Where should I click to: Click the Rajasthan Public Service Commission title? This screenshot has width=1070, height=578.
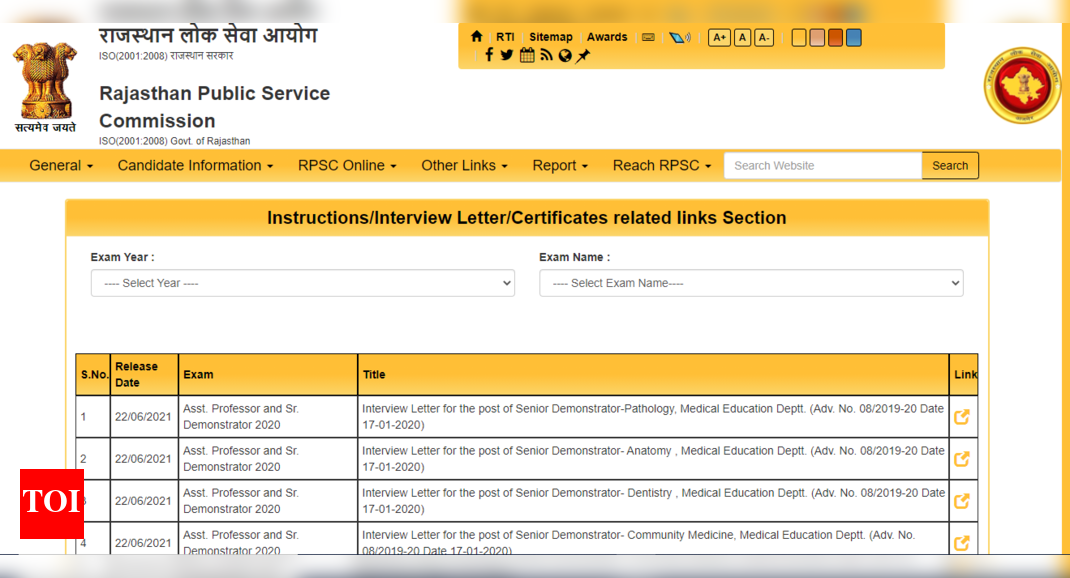tap(214, 107)
